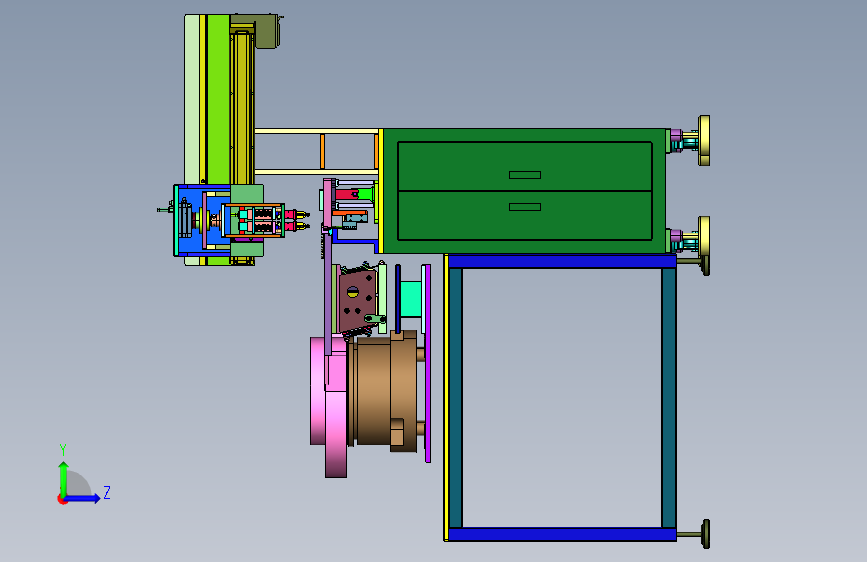Select the upper drawer handle on green cabinet
The width and height of the screenshot is (867, 562).
525,175
